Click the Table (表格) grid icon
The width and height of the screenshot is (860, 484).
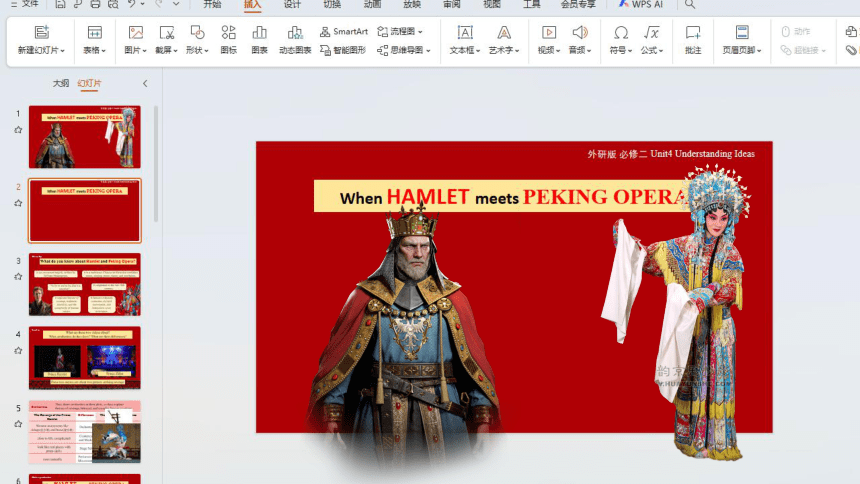[95, 32]
